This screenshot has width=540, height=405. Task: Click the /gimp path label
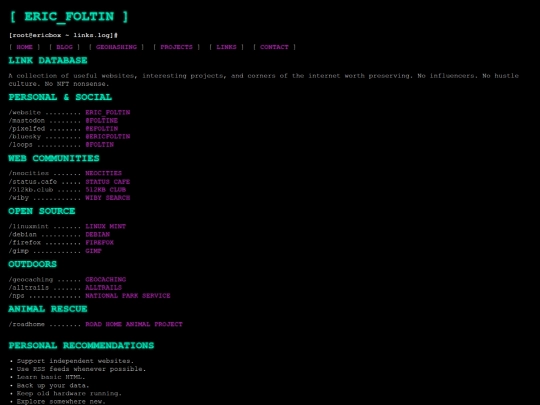click(x=19, y=251)
